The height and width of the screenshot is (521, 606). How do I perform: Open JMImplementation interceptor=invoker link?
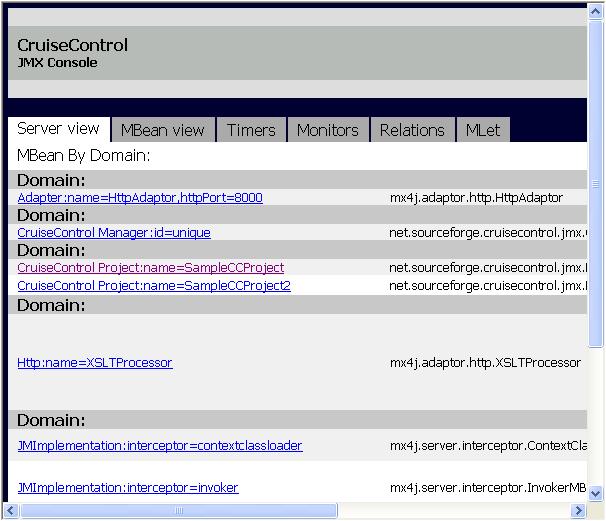click(x=128, y=488)
